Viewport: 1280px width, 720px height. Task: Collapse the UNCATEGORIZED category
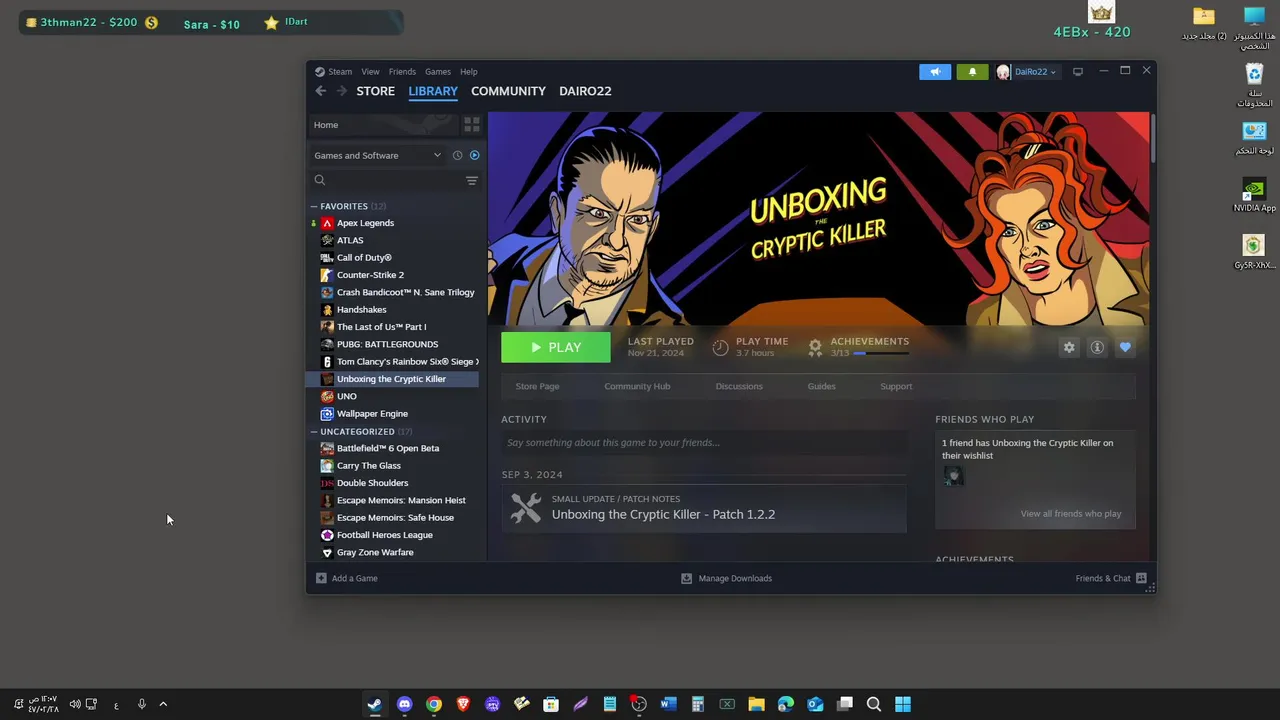click(x=314, y=432)
